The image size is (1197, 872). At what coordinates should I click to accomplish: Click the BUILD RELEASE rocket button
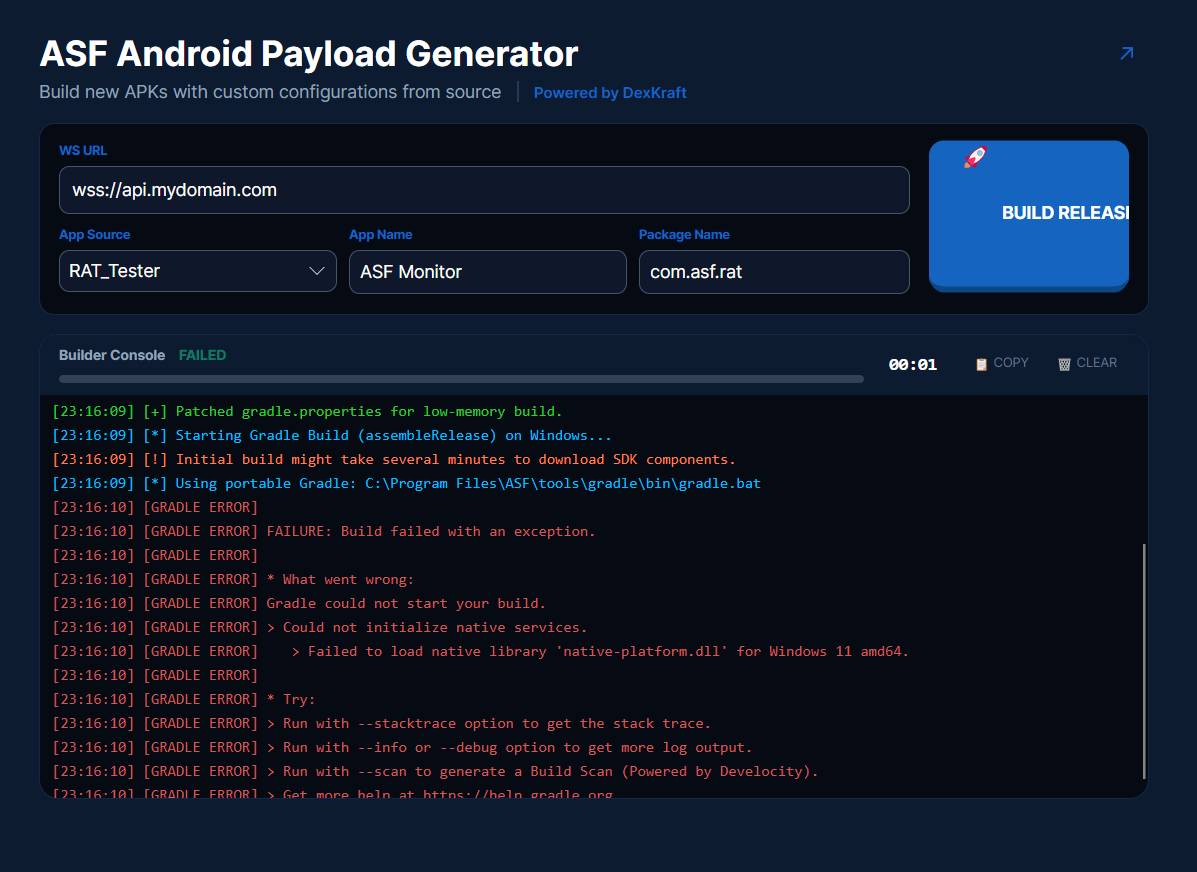(x=1028, y=215)
